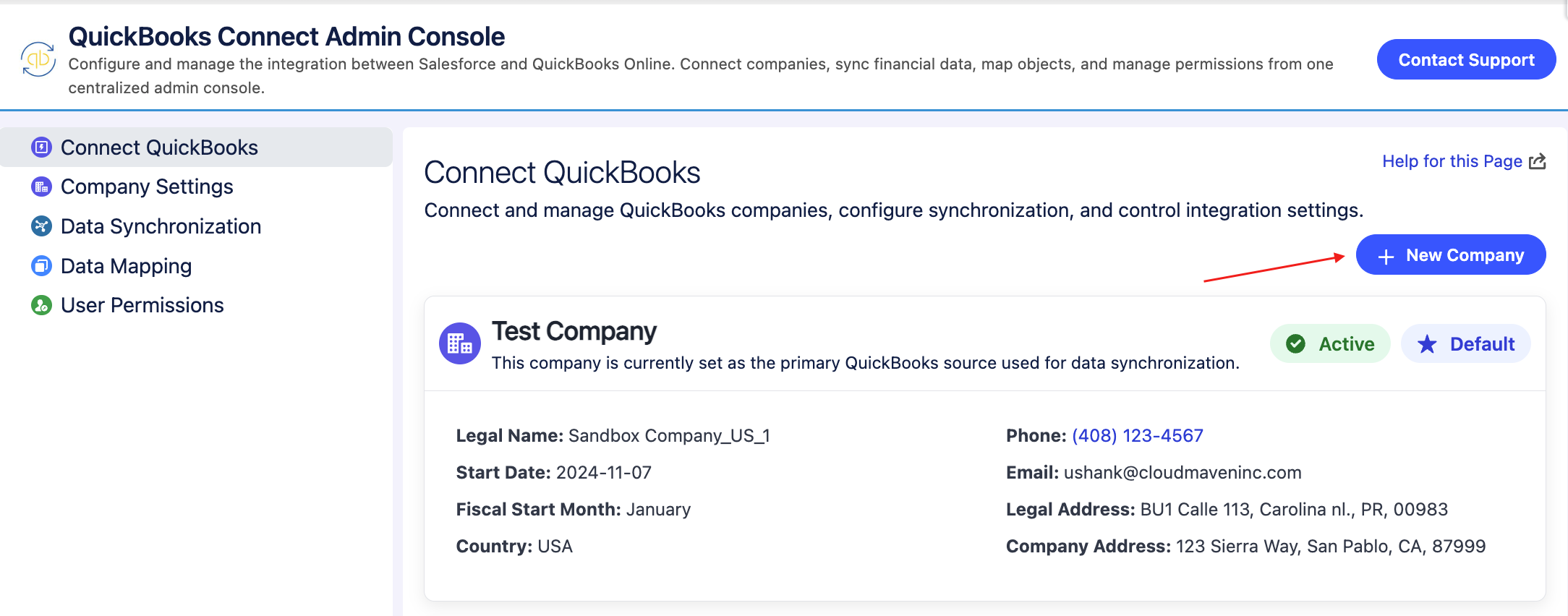Click the plus icon on New Company
Screen dimensions: 1568x616
[1386, 256]
